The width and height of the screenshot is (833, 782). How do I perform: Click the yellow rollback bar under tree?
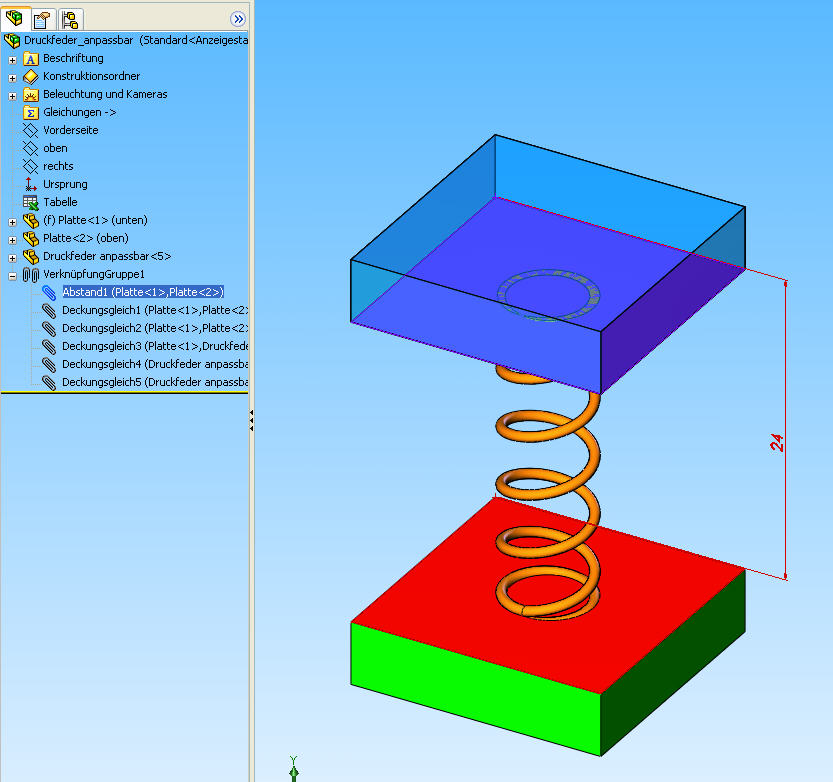pyautogui.click(x=124, y=393)
